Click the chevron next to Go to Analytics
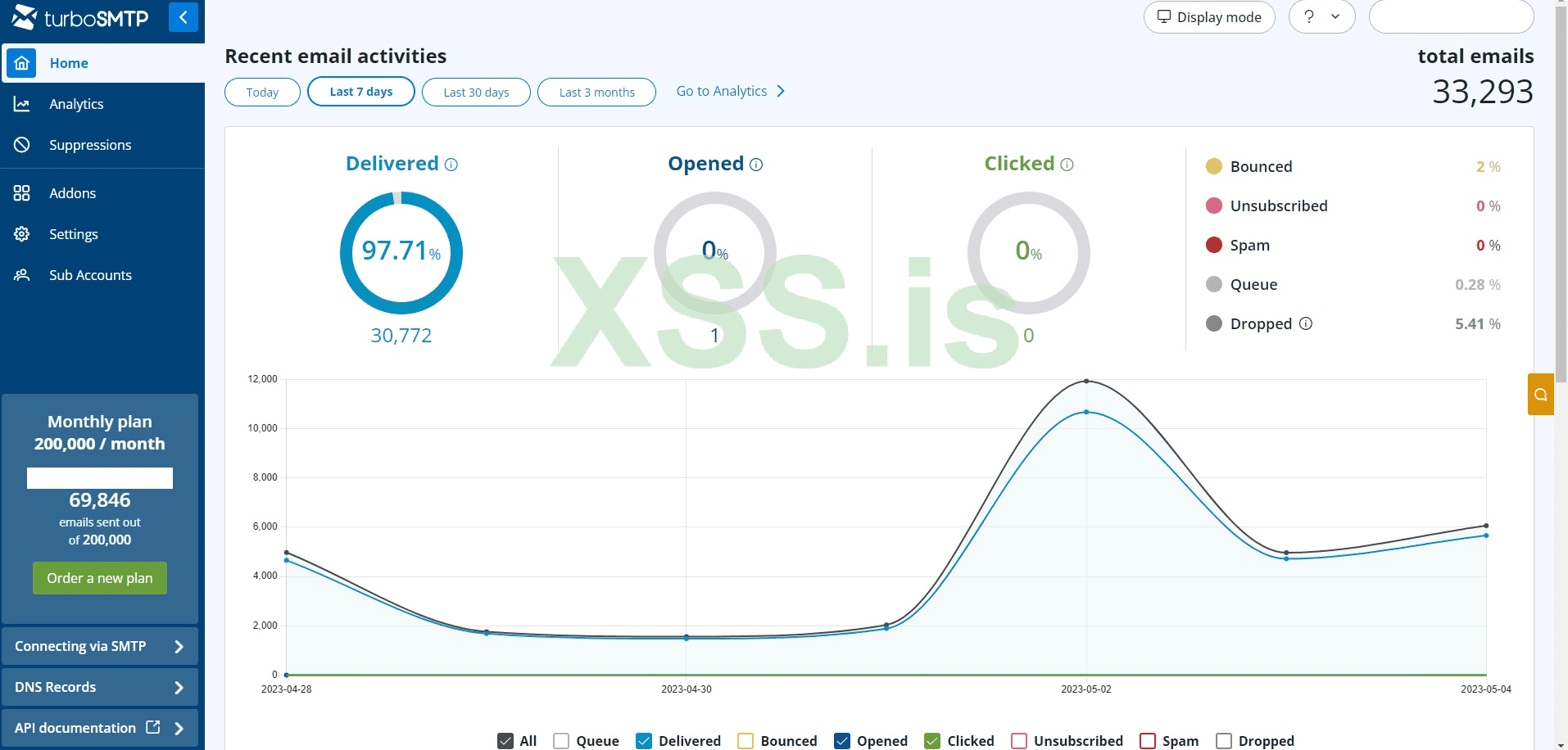The height and width of the screenshot is (750, 1568). point(781,91)
